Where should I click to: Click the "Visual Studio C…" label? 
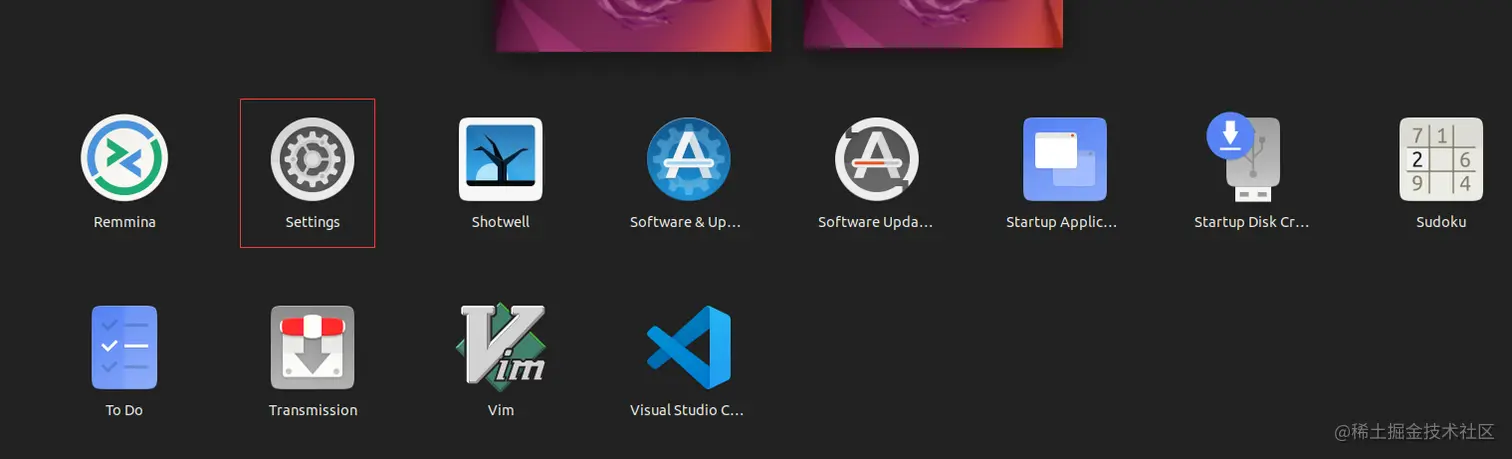pyautogui.click(x=687, y=410)
